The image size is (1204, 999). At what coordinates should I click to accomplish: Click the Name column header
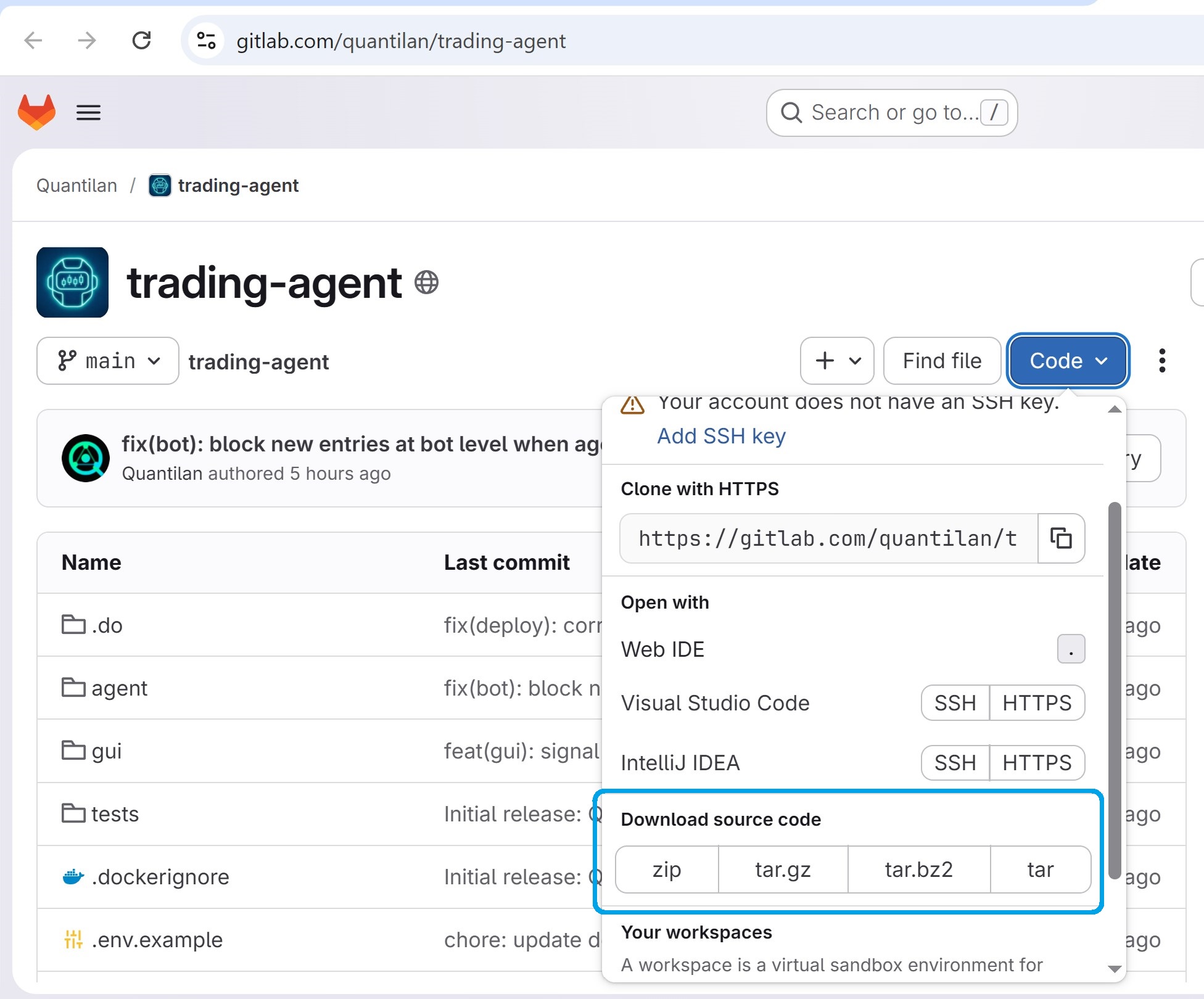coord(91,562)
